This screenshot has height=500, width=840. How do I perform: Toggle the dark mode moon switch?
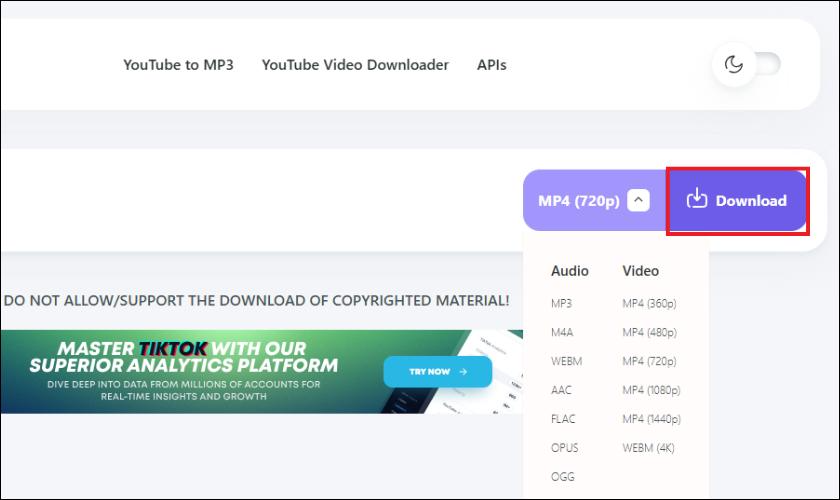point(747,64)
